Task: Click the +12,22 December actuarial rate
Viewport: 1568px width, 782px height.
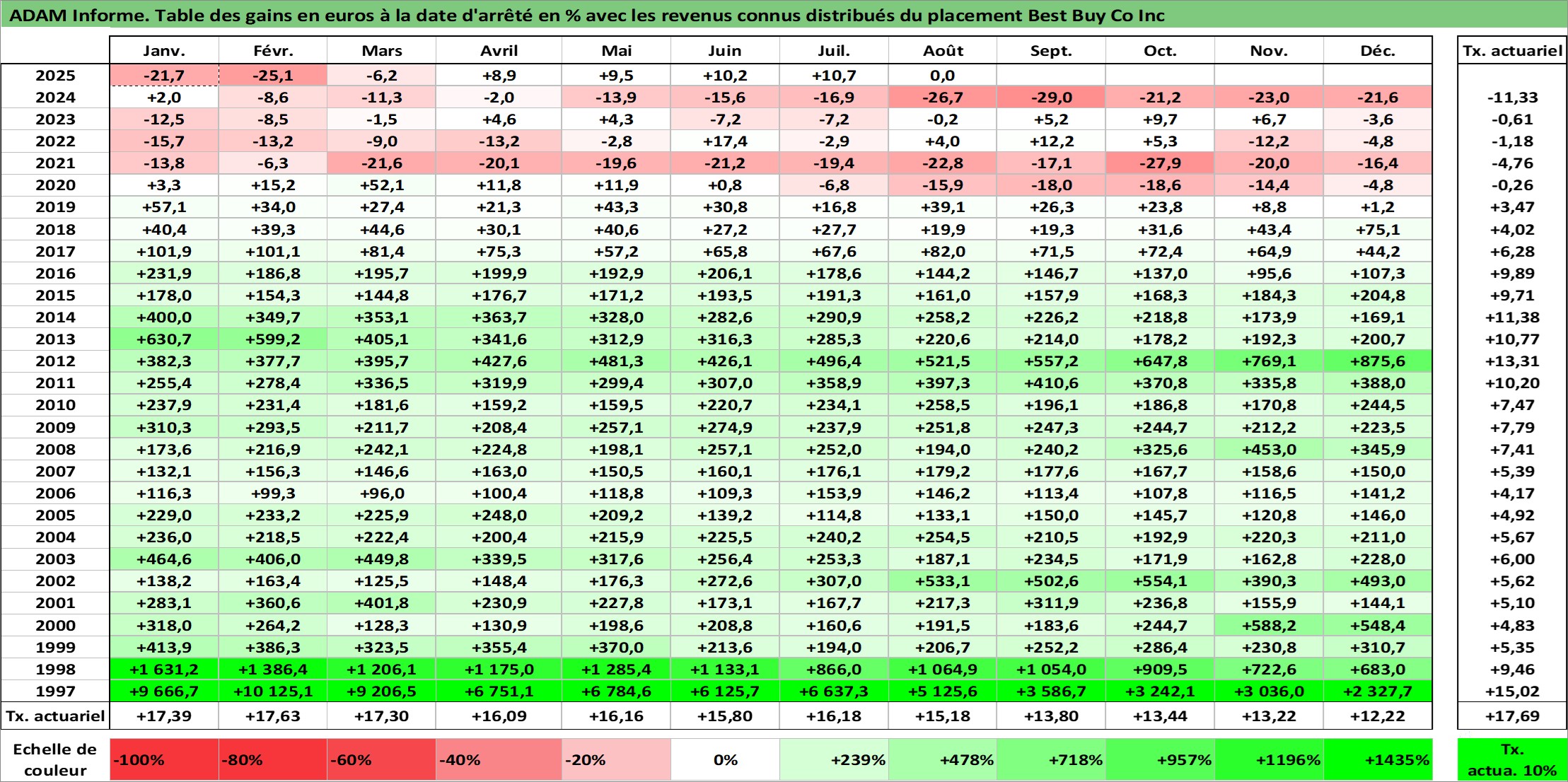Action: click(x=1378, y=716)
